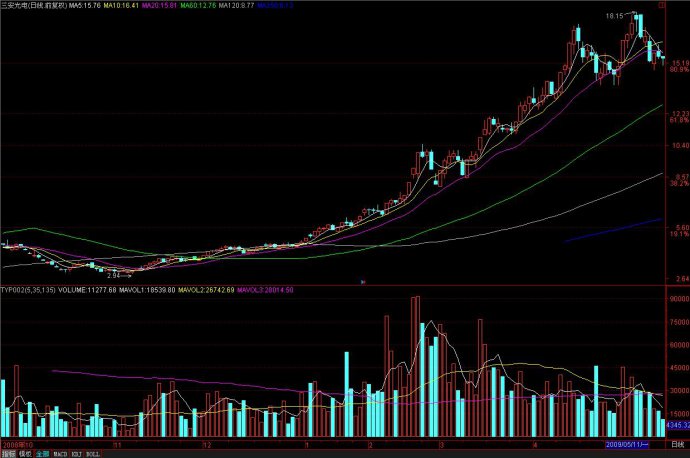The image size is (690, 458).
Task: Click the 8.57 price axis label
Action: coord(680,177)
